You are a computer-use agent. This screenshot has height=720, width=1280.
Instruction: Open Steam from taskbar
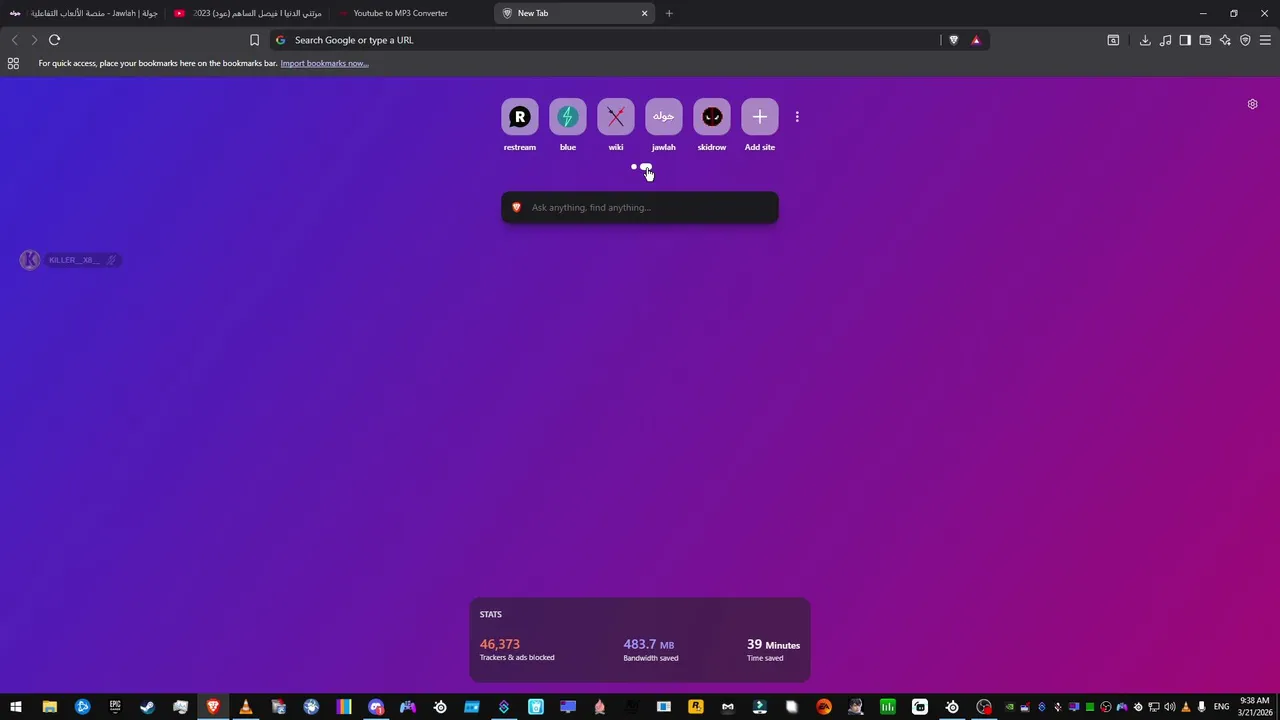[x=147, y=707]
